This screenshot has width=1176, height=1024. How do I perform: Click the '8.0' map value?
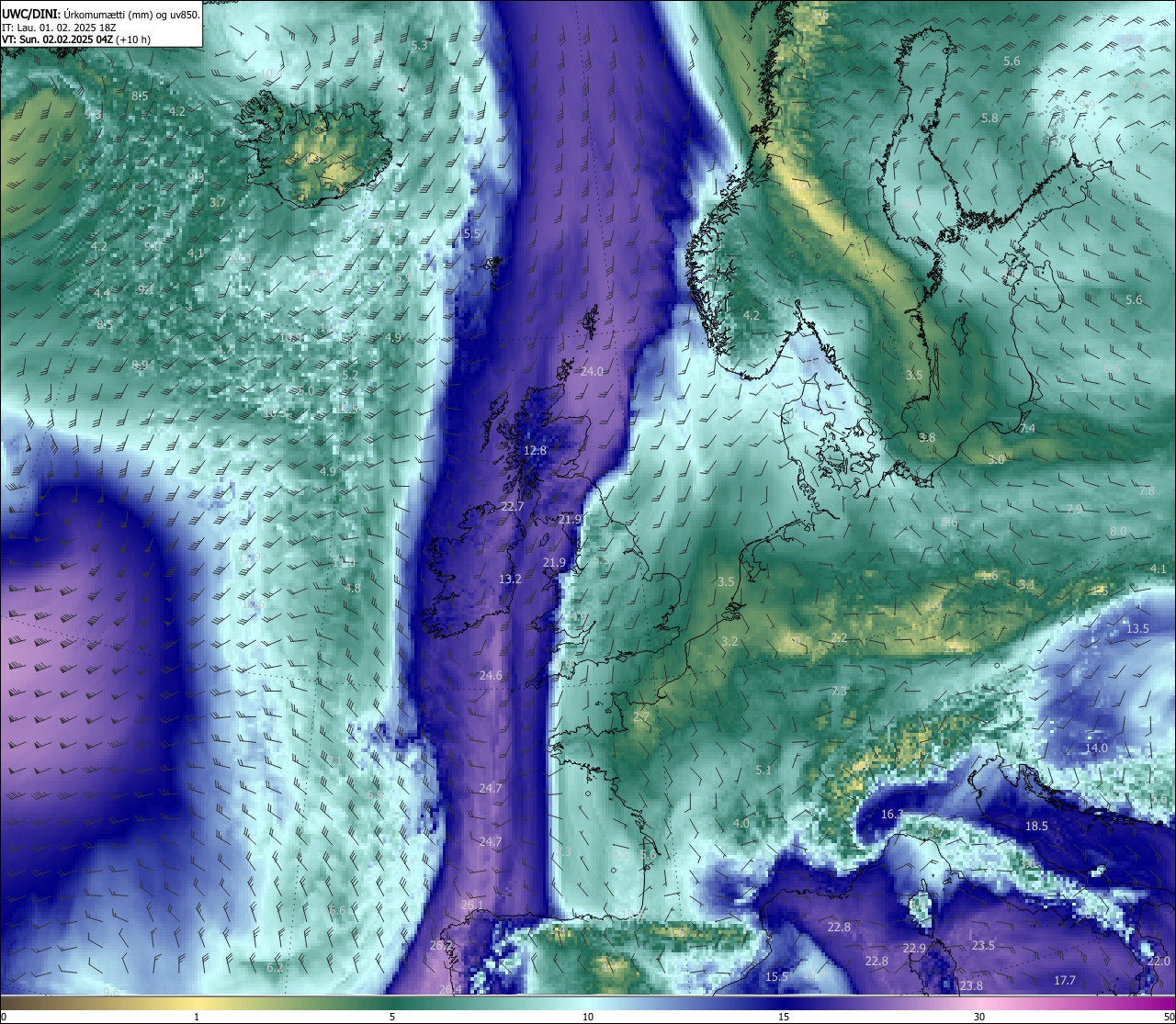point(1118,531)
